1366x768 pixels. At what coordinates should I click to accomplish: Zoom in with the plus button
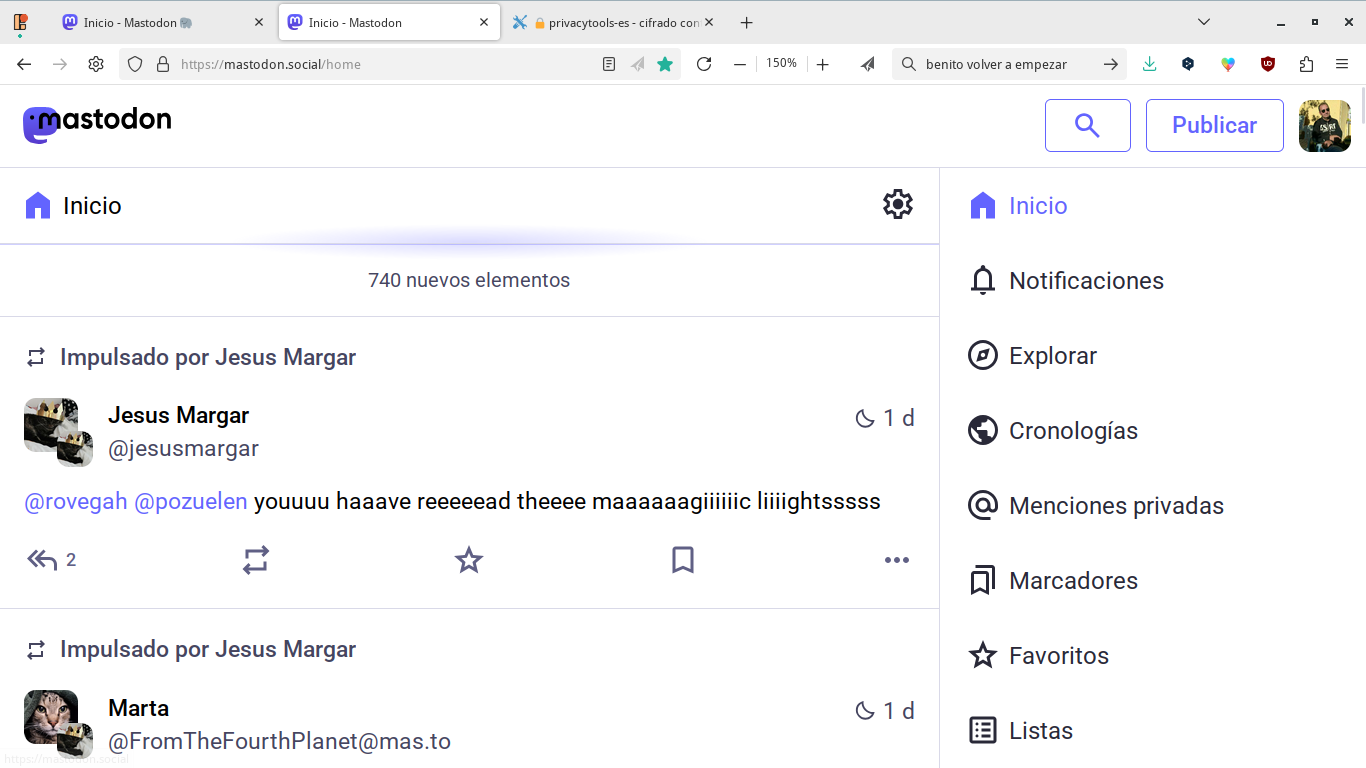[x=822, y=64]
